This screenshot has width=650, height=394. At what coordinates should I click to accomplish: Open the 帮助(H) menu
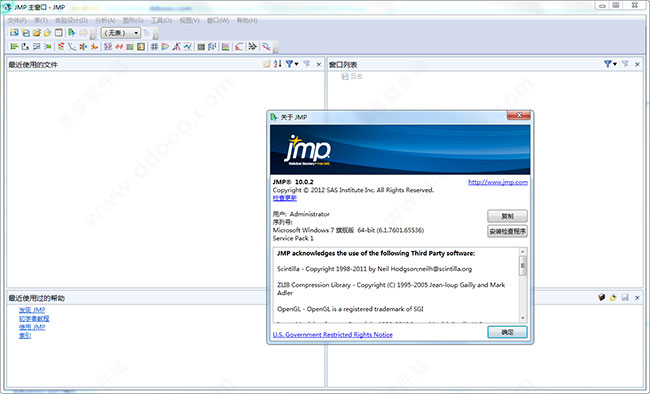coord(247,20)
